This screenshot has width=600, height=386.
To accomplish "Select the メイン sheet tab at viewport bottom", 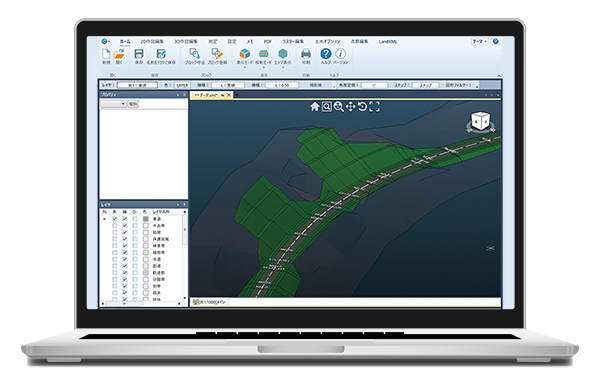I will pyautogui.click(x=210, y=302).
